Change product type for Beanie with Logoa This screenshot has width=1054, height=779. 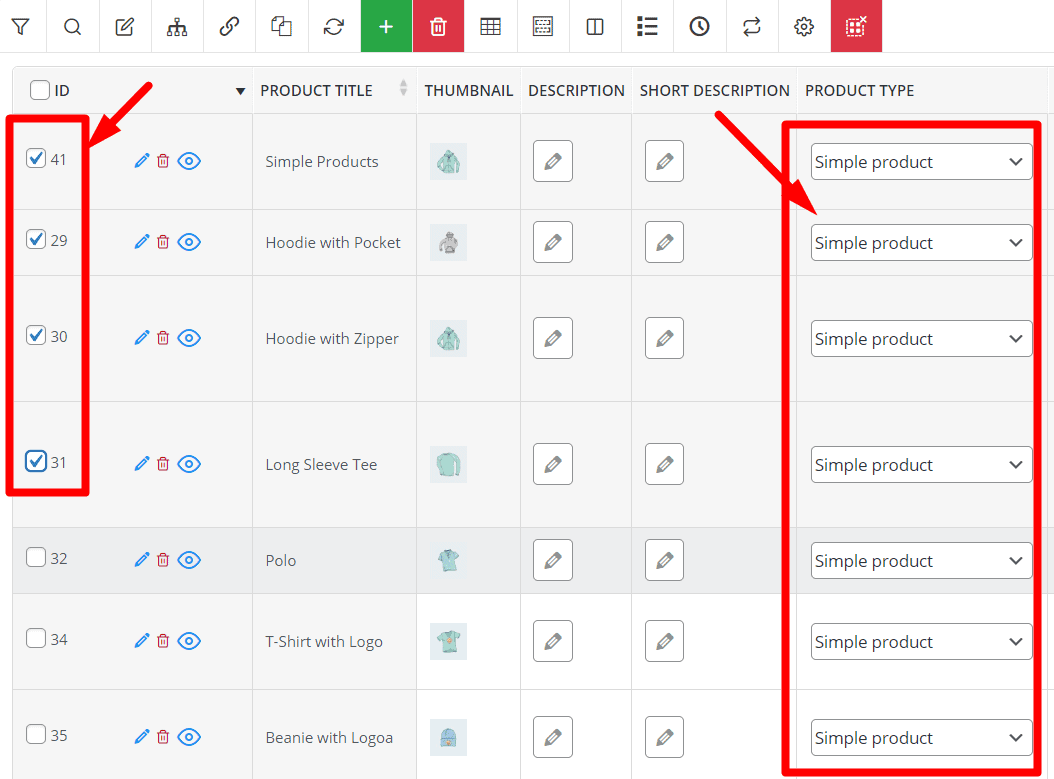921,737
